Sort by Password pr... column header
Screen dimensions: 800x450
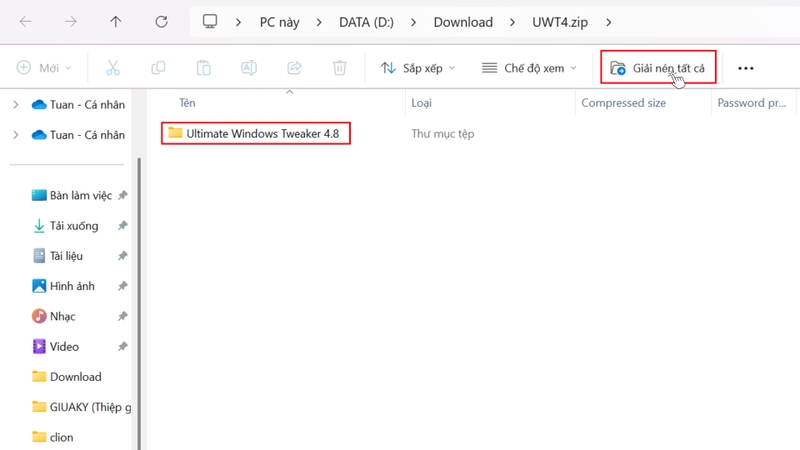753,103
